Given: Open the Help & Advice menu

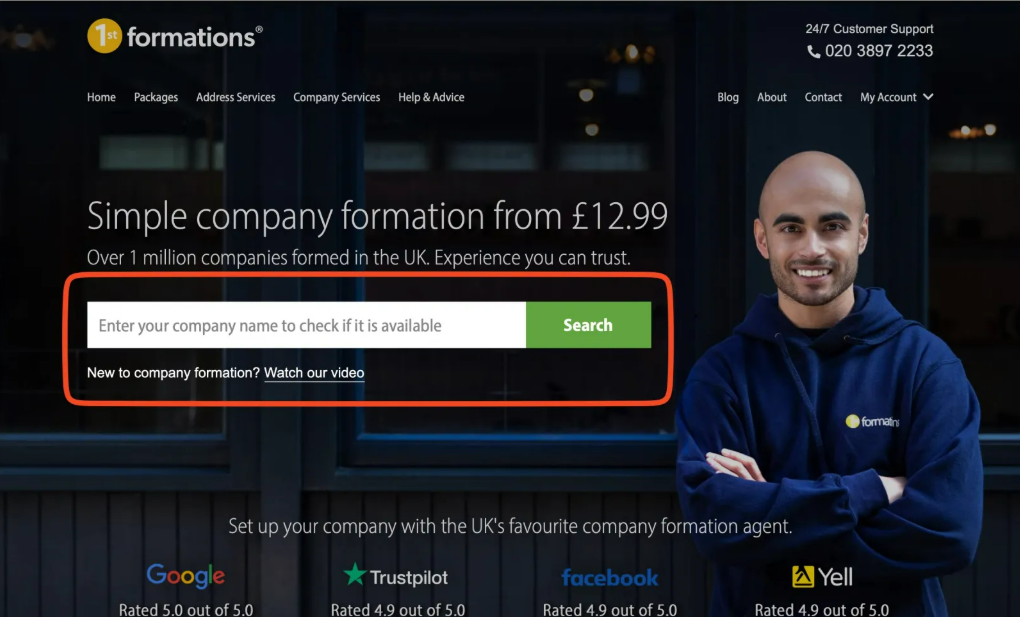Looking at the screenshot, I should point(431,97).
